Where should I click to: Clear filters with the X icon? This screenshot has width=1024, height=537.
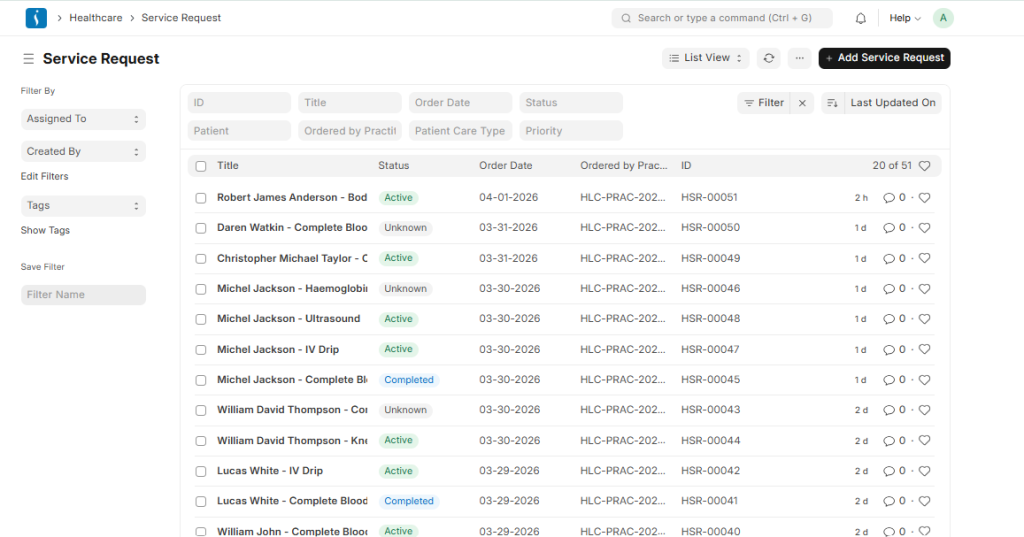tap(801, 103)
